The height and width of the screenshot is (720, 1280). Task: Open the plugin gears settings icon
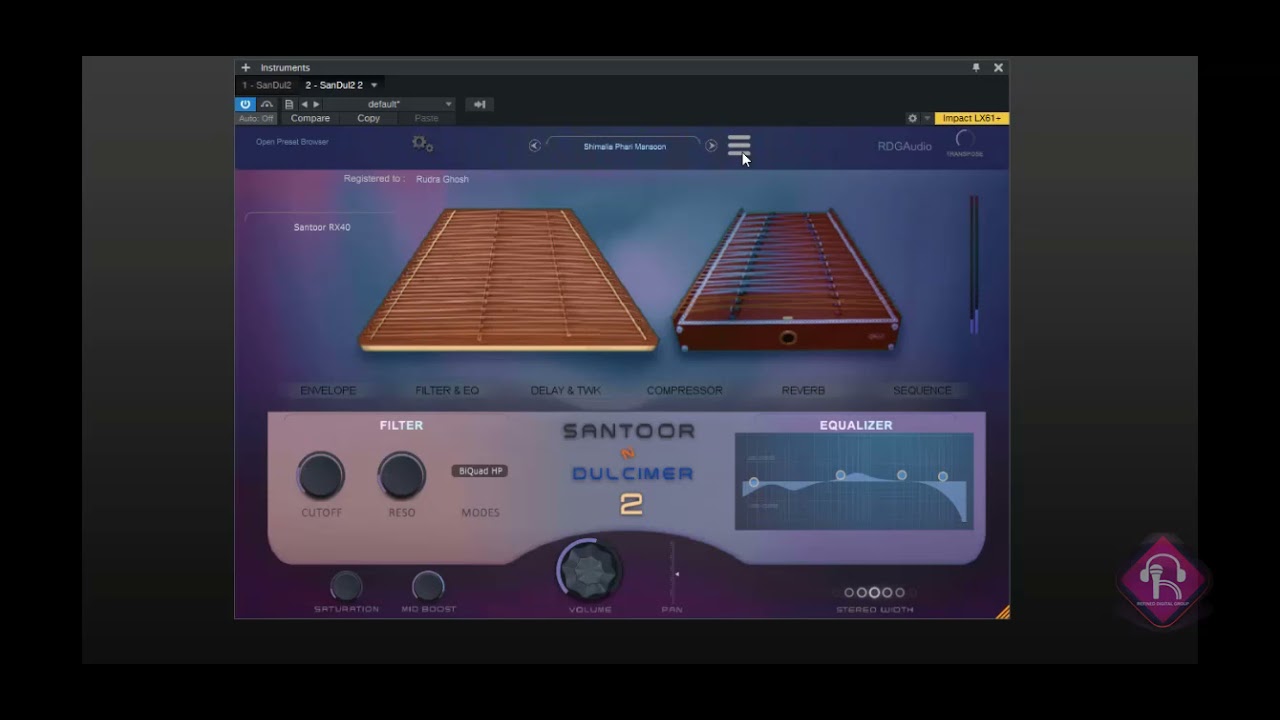(422, 144)
